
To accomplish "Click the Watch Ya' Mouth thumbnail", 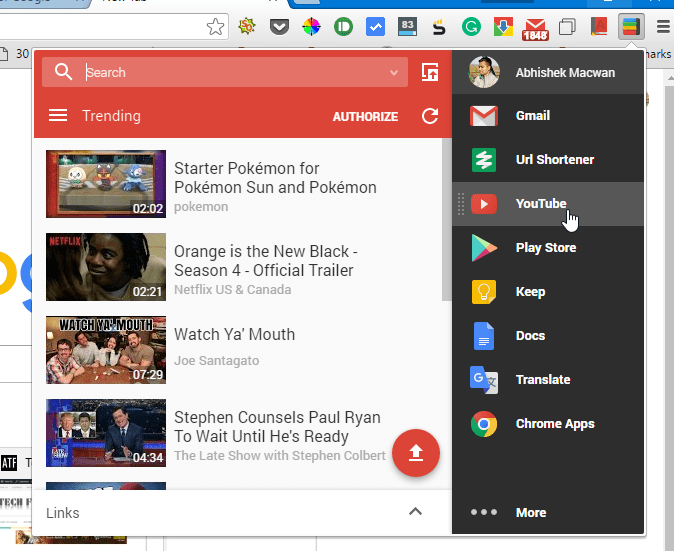I will [x=106, y=350].
